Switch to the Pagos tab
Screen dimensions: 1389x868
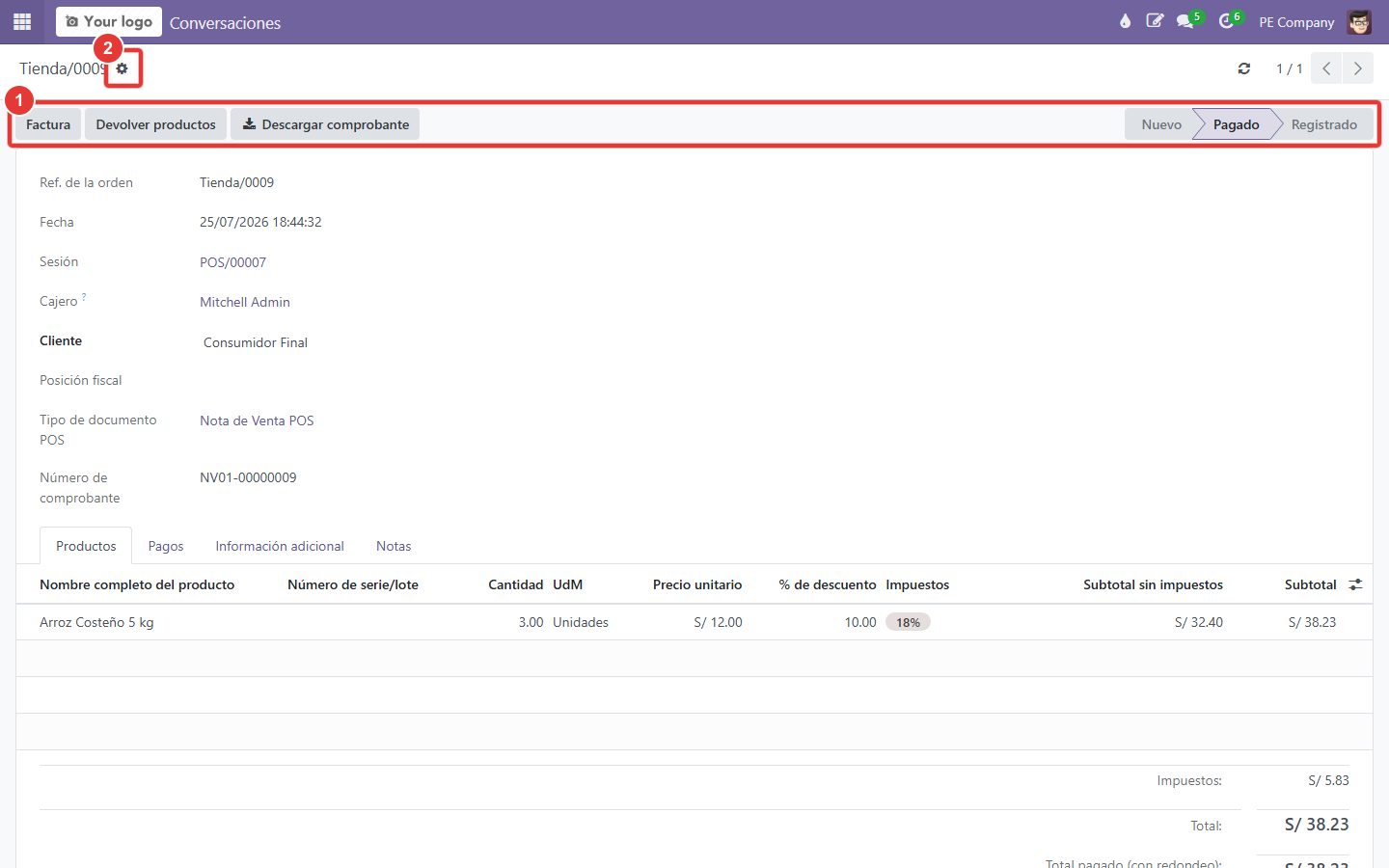point(166,546)
